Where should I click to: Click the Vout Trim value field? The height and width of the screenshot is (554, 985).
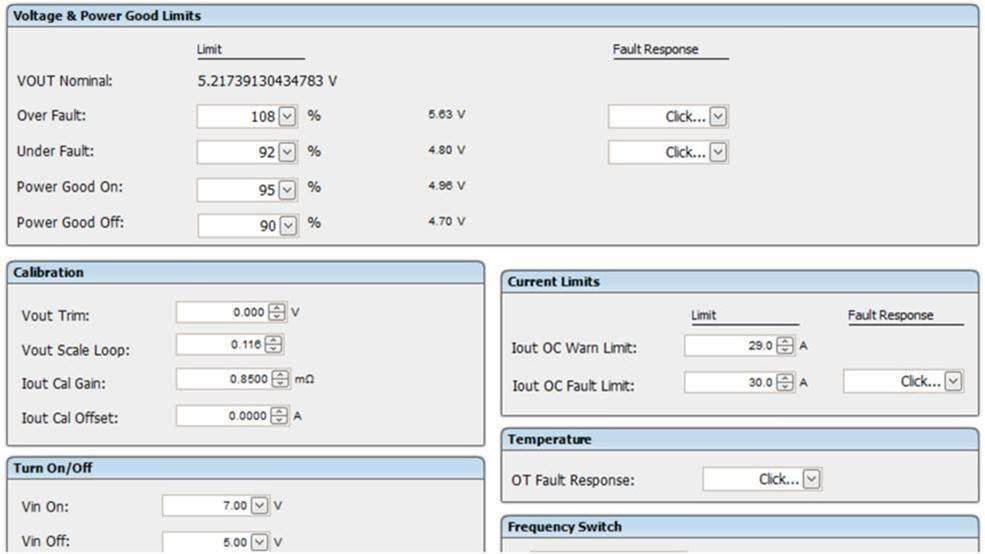(x=223, y=312)
